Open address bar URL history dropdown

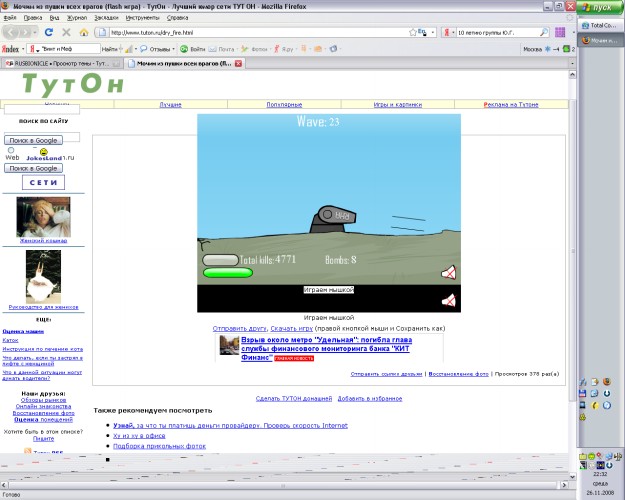433,33
